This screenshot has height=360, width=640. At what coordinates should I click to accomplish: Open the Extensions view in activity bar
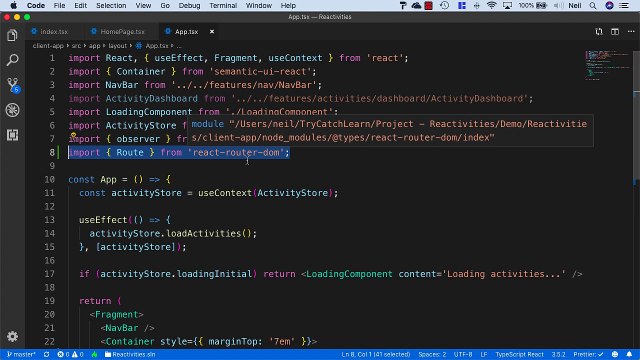[x=12, y=135]
